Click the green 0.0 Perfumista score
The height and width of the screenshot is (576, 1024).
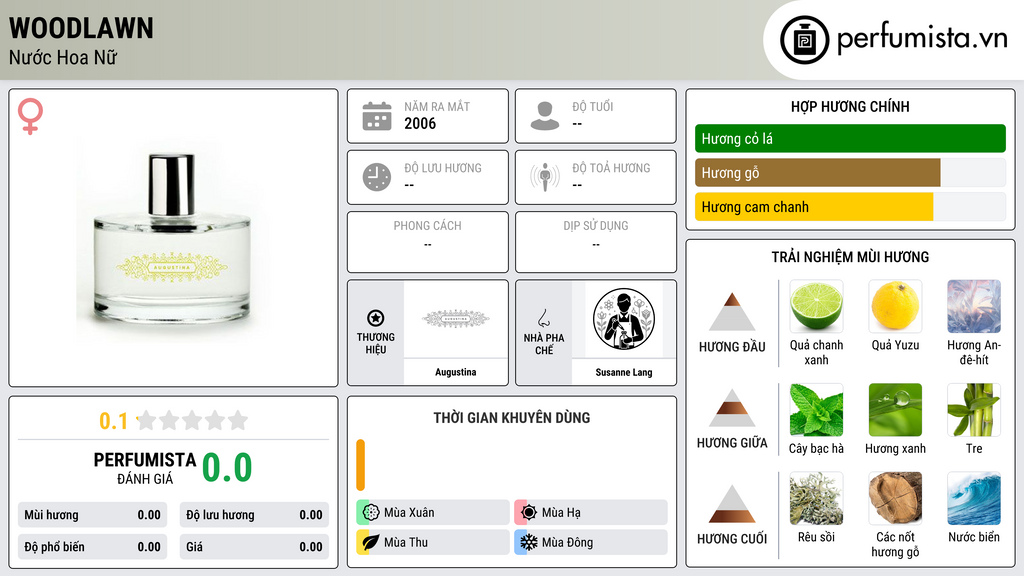tap(227, 468)
